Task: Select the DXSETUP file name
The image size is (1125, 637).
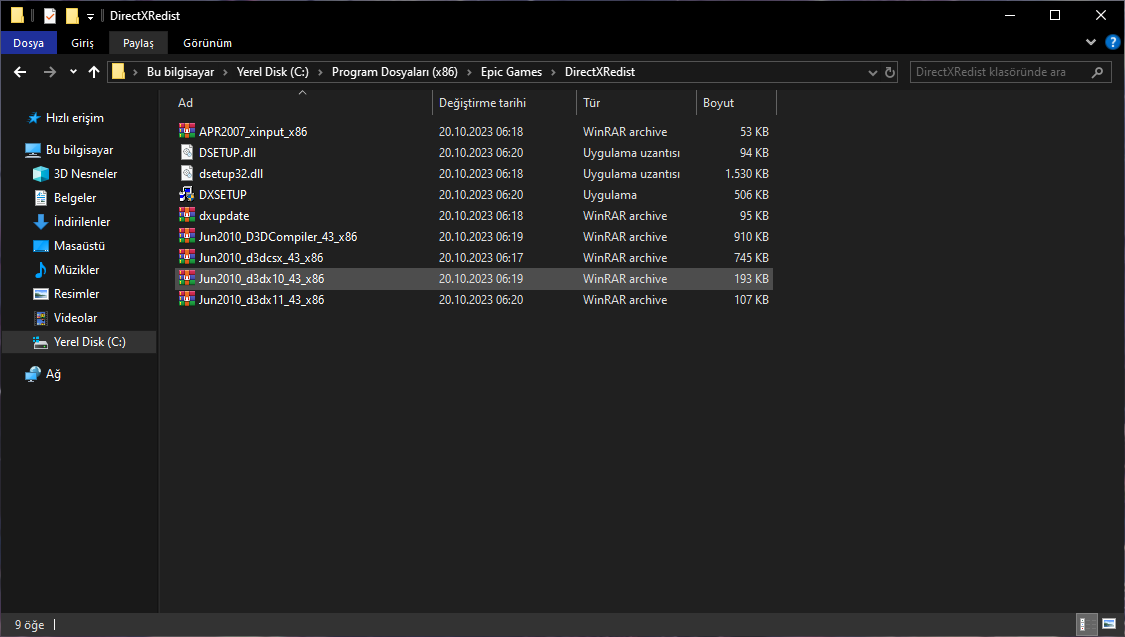Action: pyautogui.click(x=222, y=194)
